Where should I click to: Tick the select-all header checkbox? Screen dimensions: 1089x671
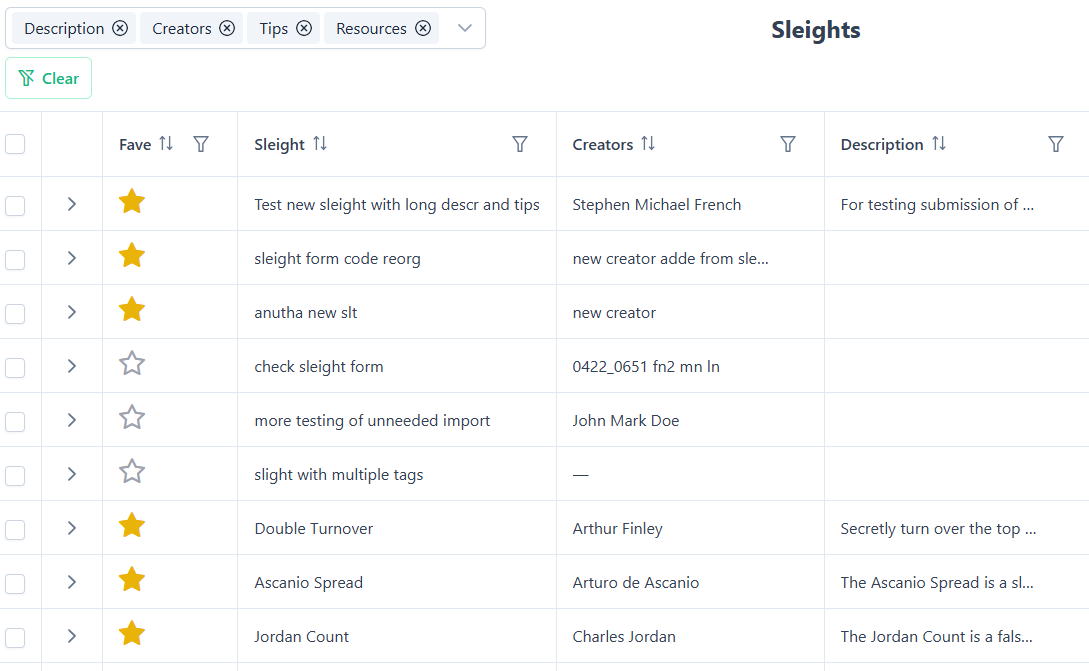[x=15, y=144]
